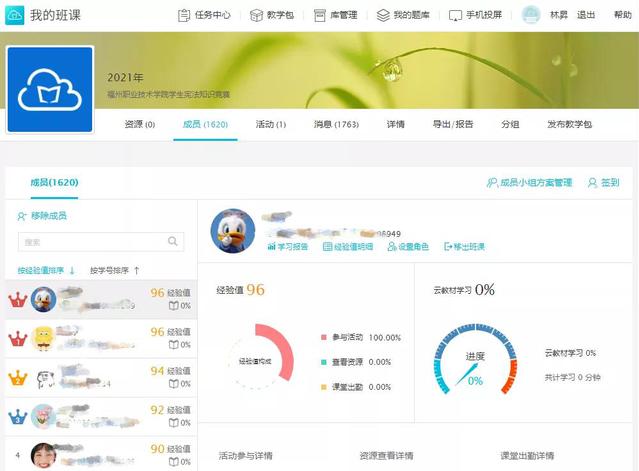The width and height of the screenshot is (639, 471).
Task: Open 学习报告 for the selected member
Action: point(288,246)
